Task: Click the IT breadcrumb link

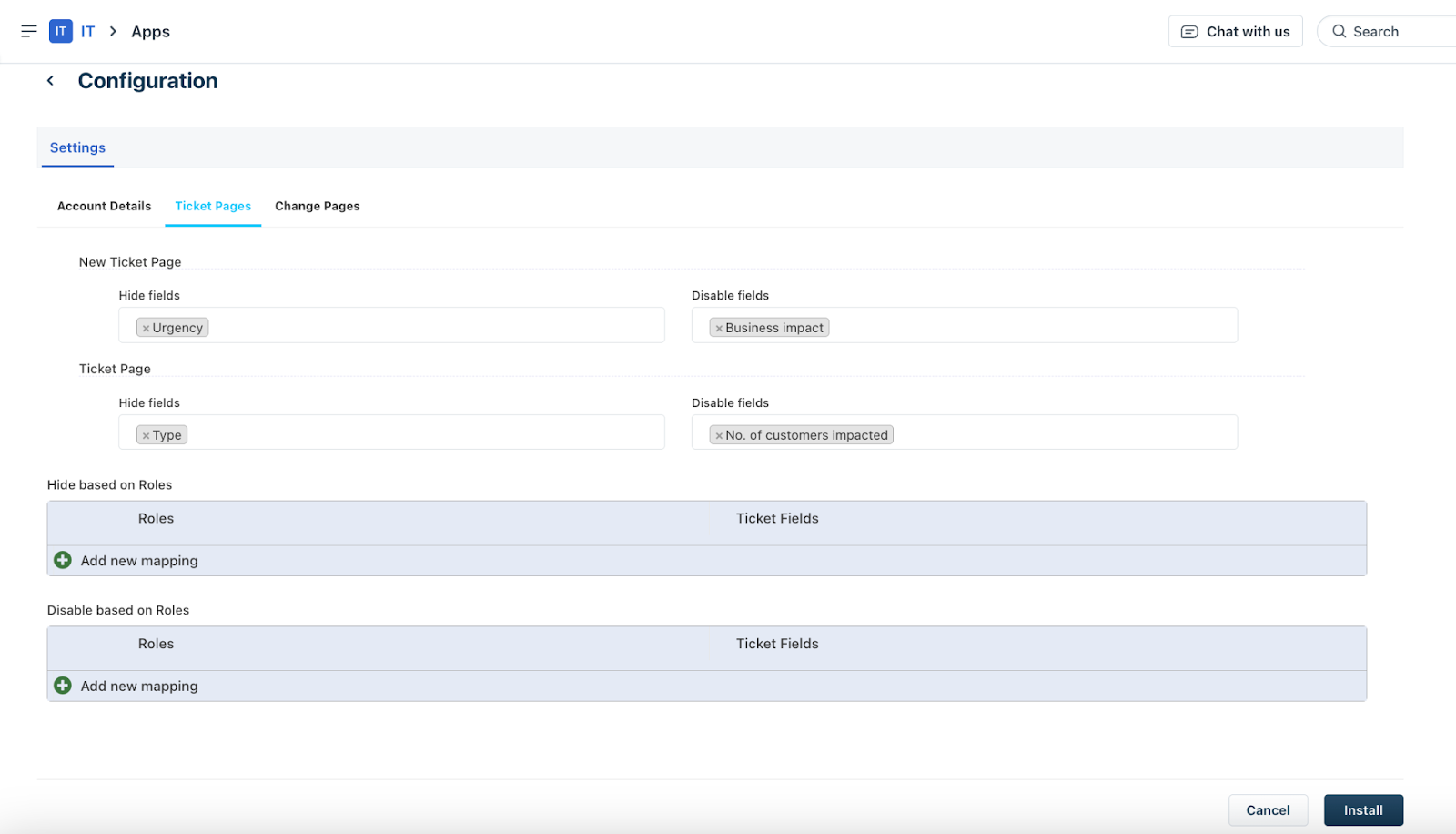Action: point(87,31)
